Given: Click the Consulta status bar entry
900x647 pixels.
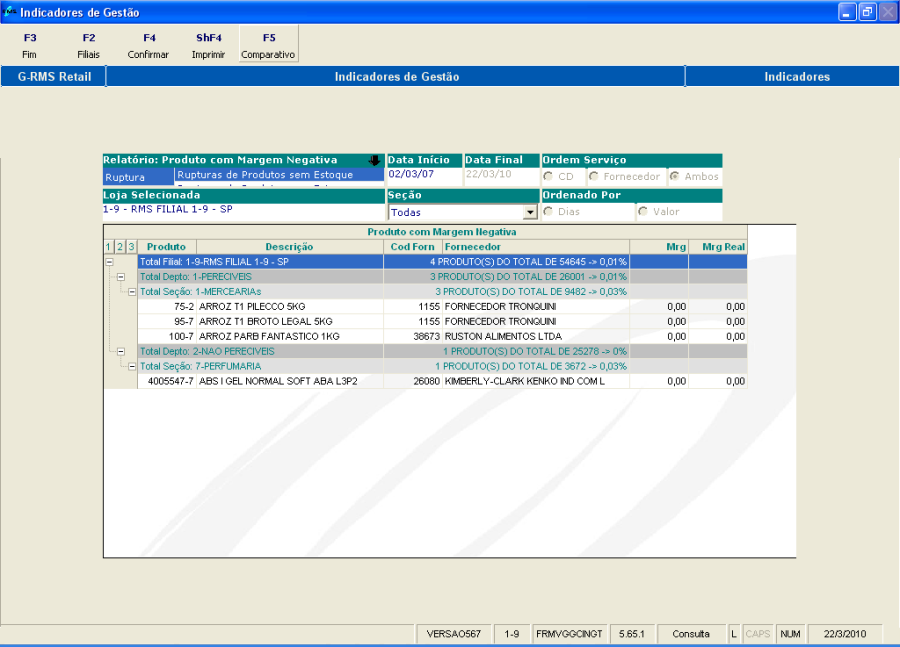Looking at the screenshot, I should click(x=690, y=634).
